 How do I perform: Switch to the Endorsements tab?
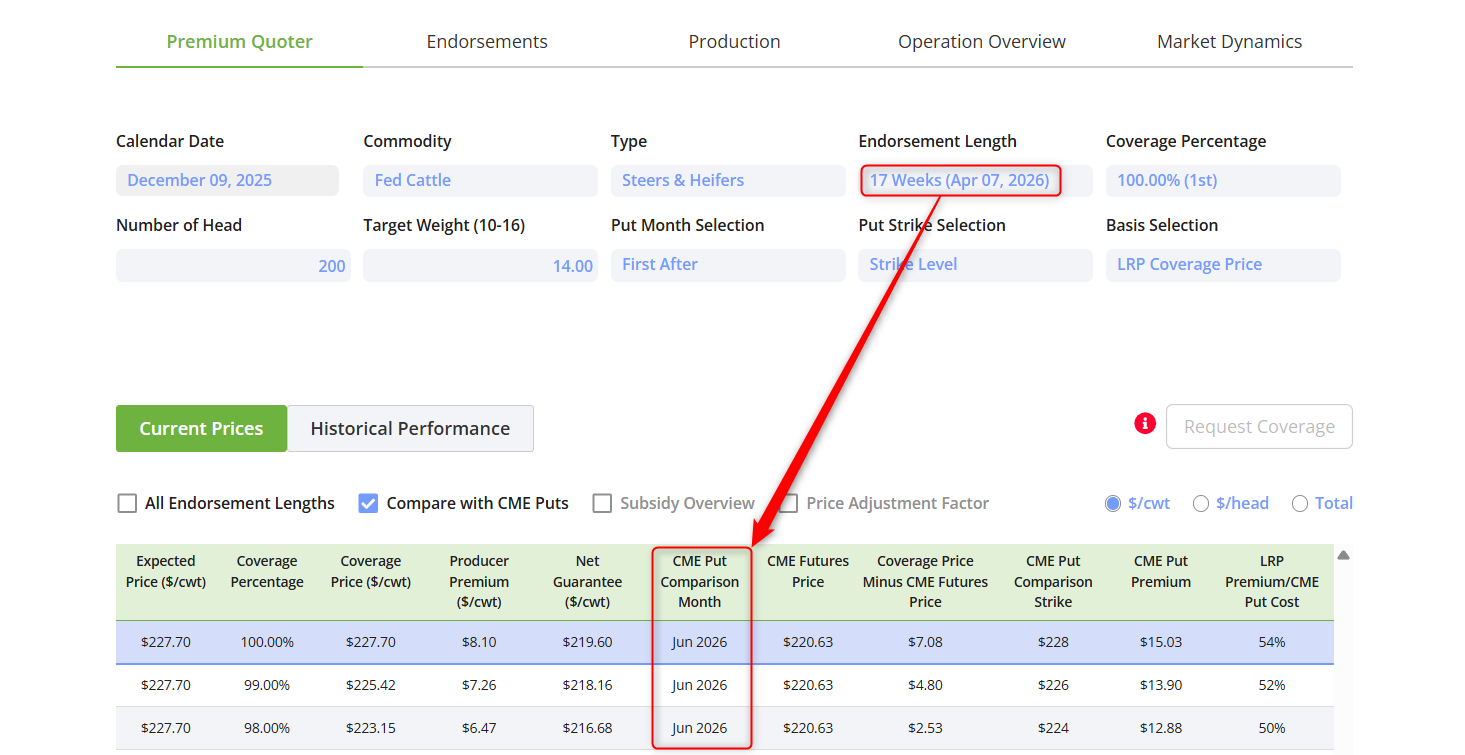point(487,42)
